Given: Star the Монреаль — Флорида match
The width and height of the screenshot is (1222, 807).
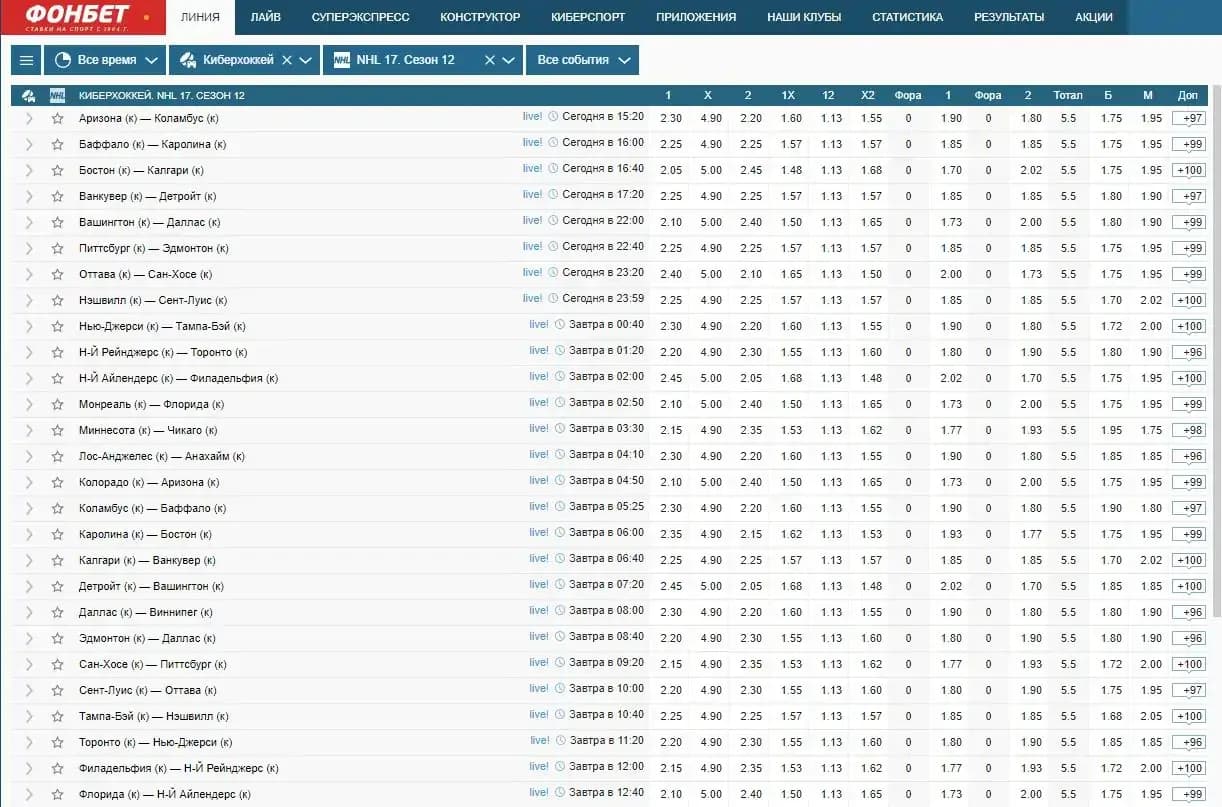Looking at the screenshot, I should [58, 404].
